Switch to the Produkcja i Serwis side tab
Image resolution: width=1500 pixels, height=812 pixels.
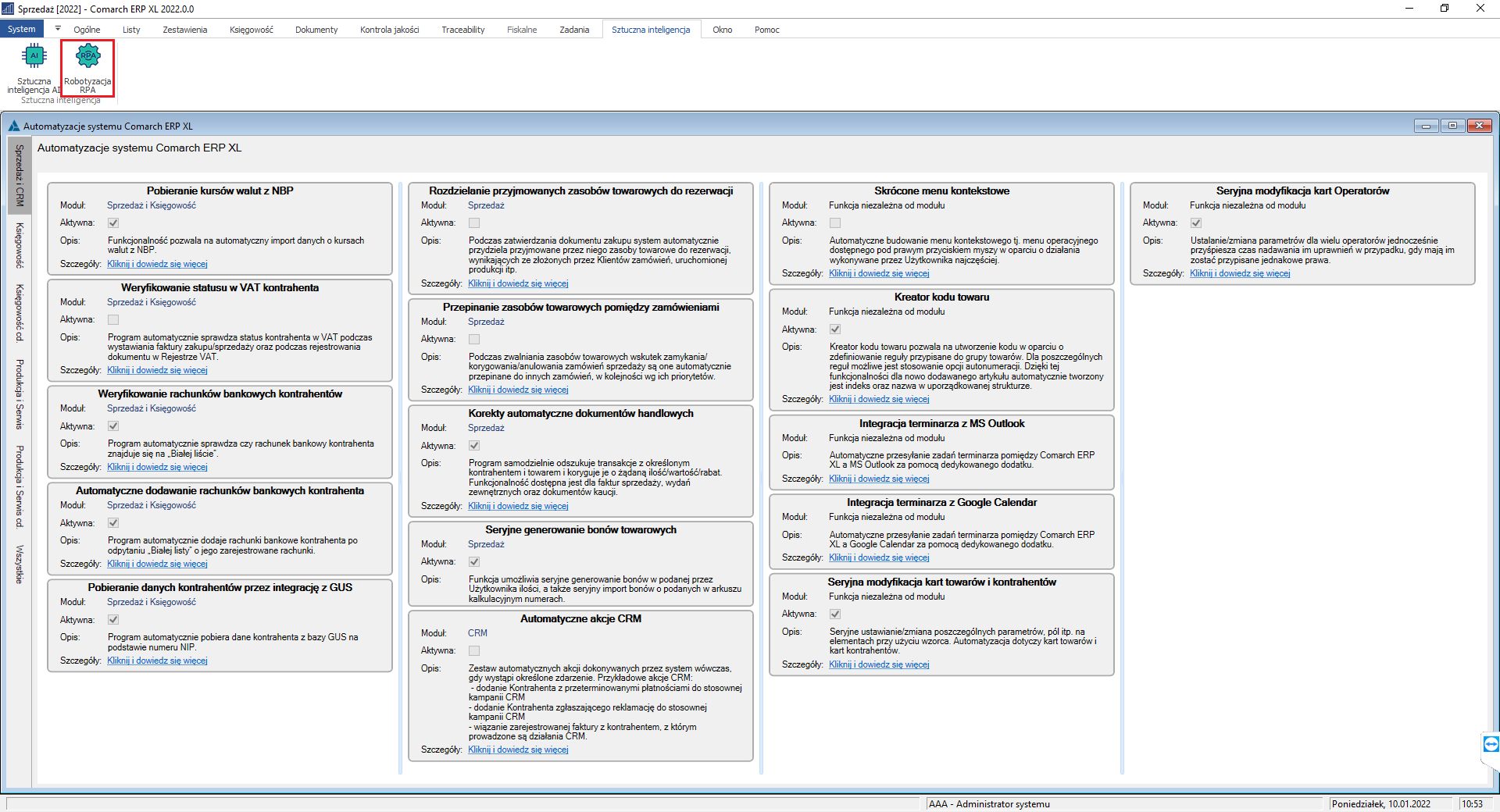[20, 394]
